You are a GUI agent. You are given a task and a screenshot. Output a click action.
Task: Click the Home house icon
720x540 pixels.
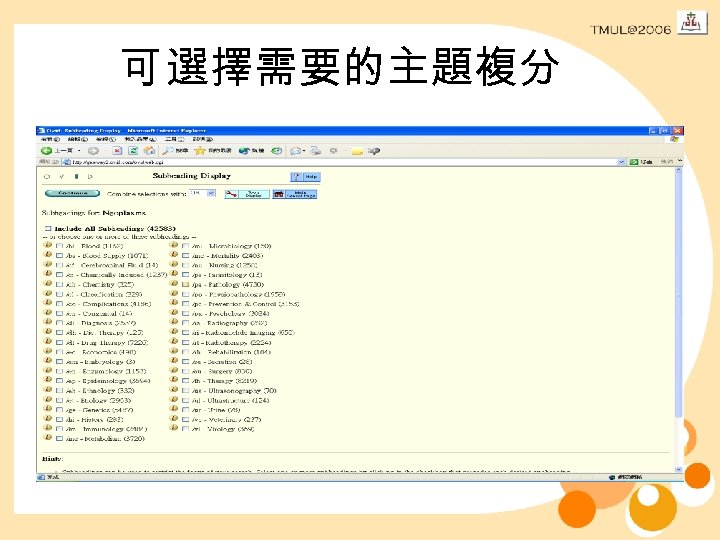149,151
